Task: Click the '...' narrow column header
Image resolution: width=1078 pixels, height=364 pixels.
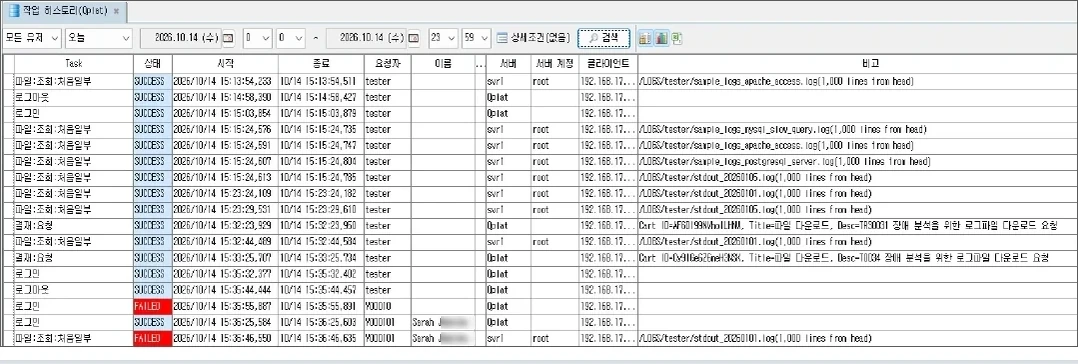Action: pyautogui.click(x=480, y=64)
